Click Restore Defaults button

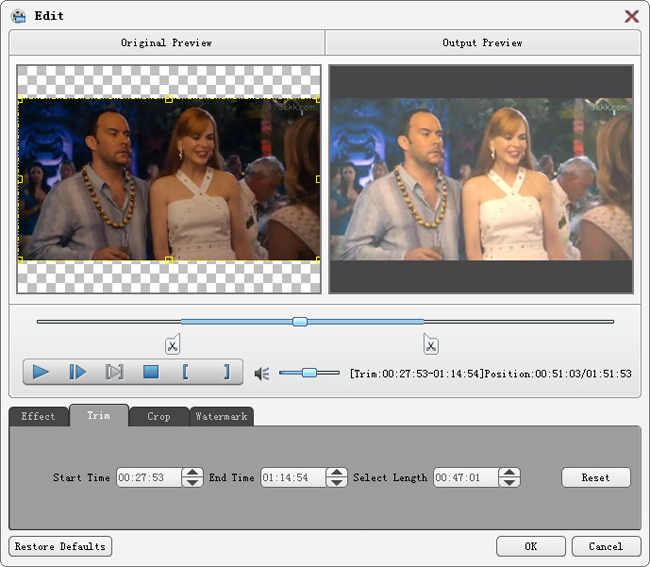click(60, 546)
